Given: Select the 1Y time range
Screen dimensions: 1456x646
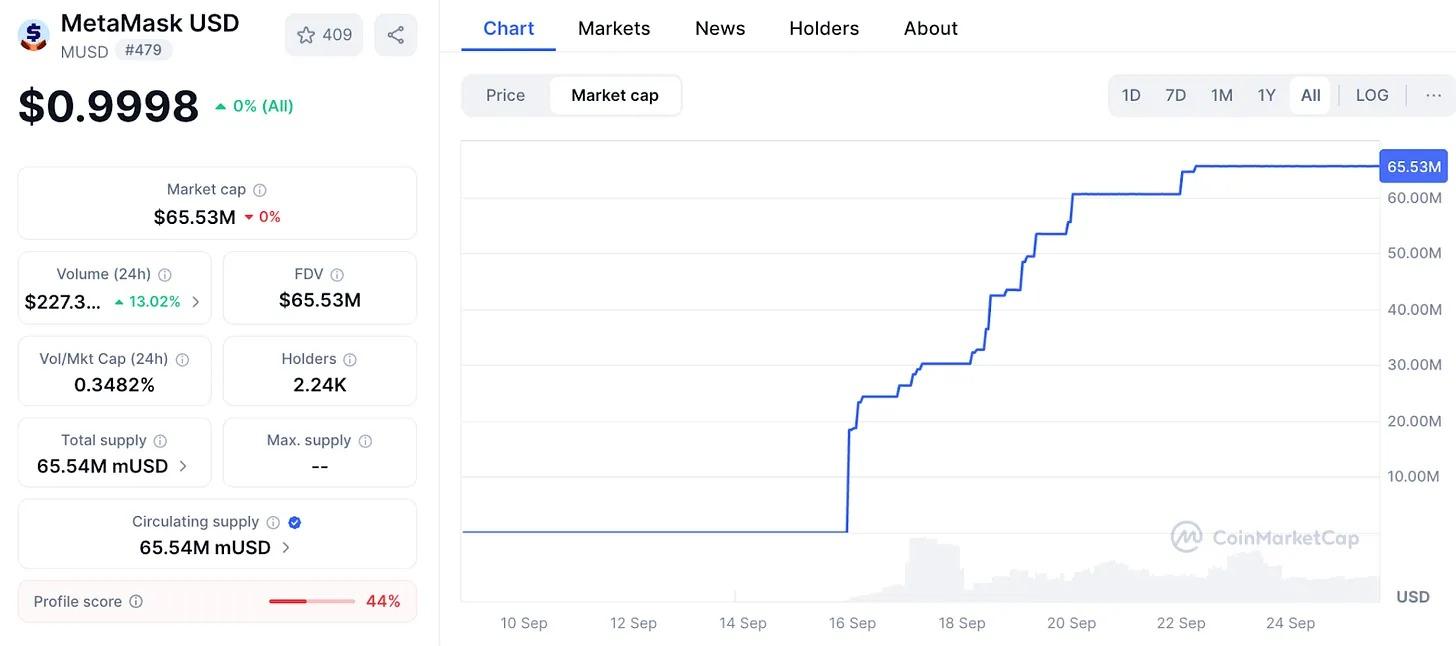Looking at the screenshot, I should coord(1266,95).
